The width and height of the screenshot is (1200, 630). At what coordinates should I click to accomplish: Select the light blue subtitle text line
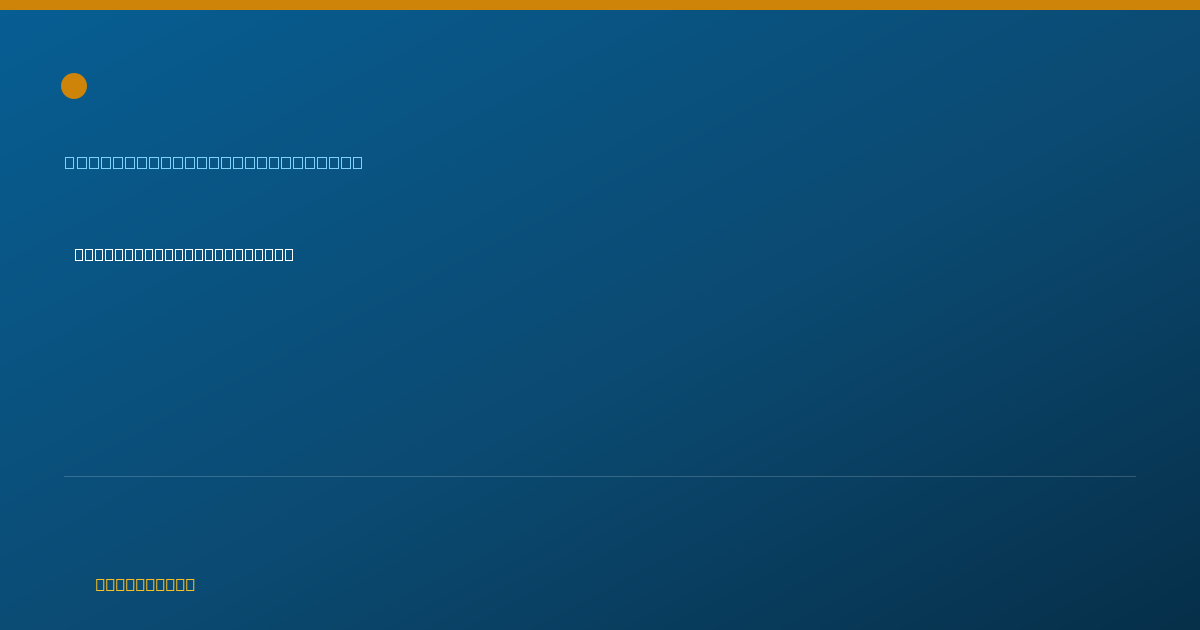[x=214, y=162]
